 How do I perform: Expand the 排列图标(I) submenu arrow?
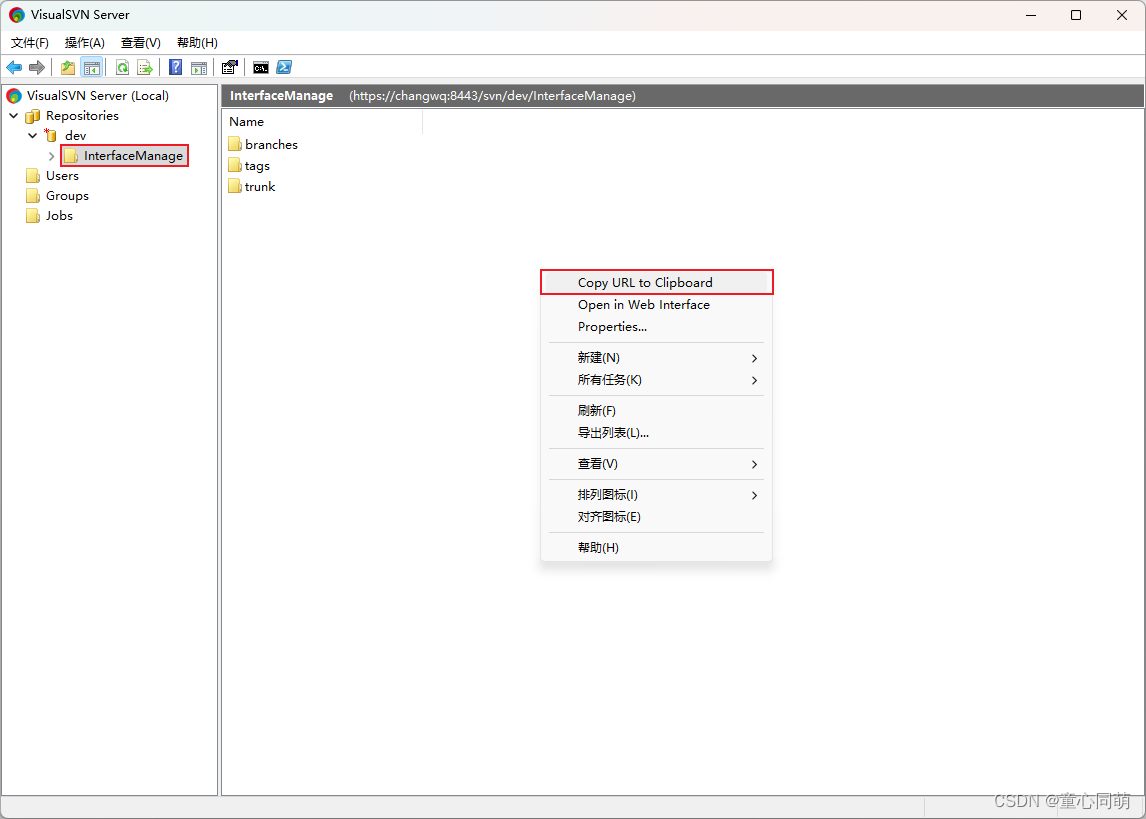pyautogui.click(x=754, y=495)
